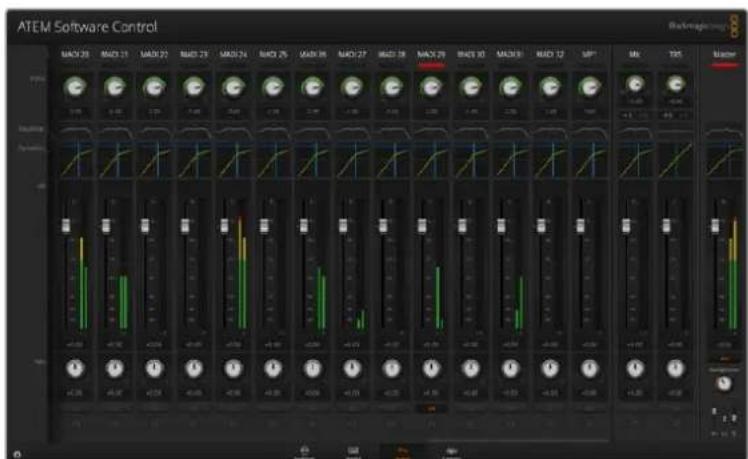748x459 pixels.
Task: Select the Master channel label
Action: pyautogui.click(x=724, y=54)
